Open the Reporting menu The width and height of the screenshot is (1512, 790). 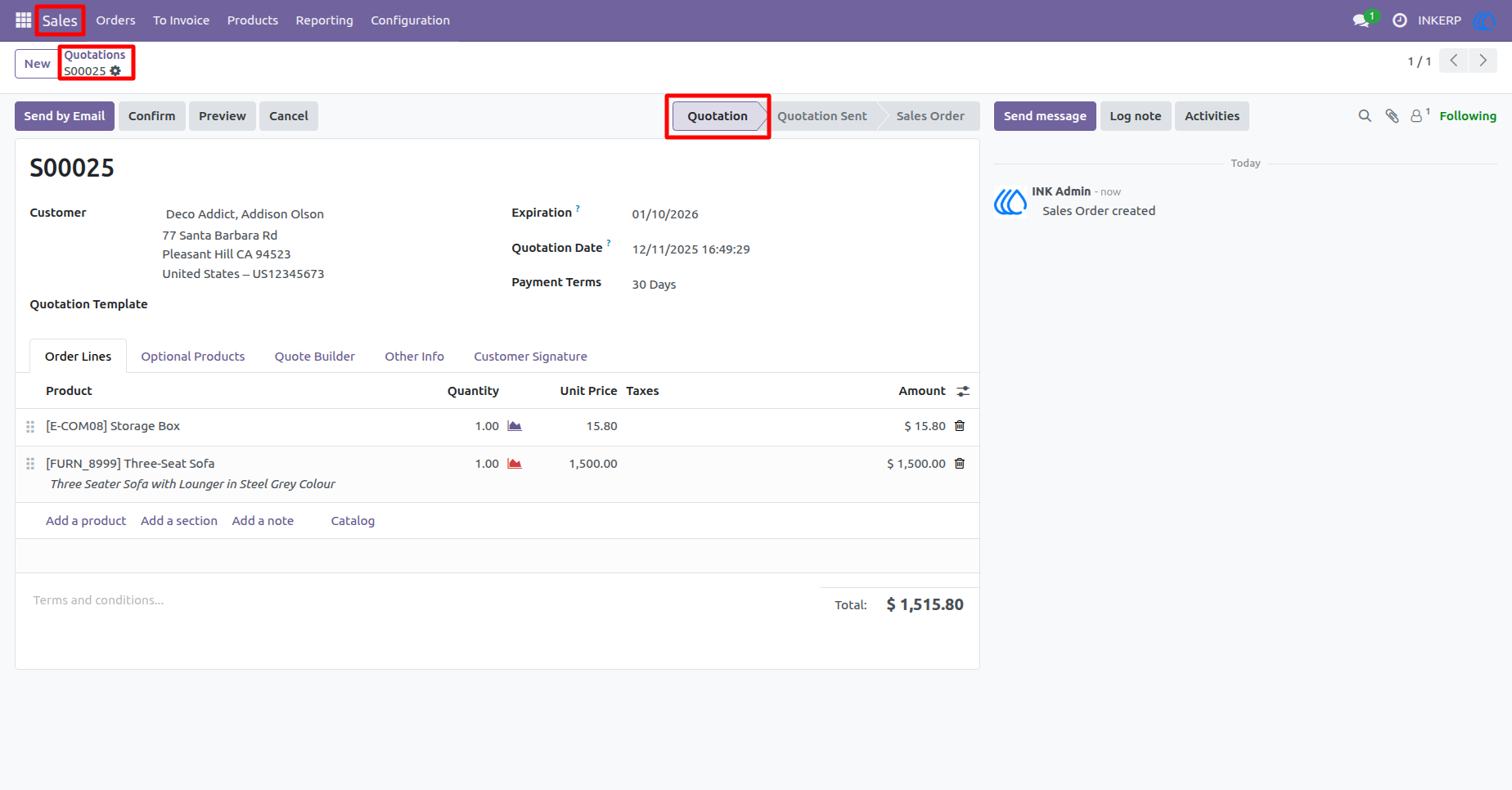324,20
